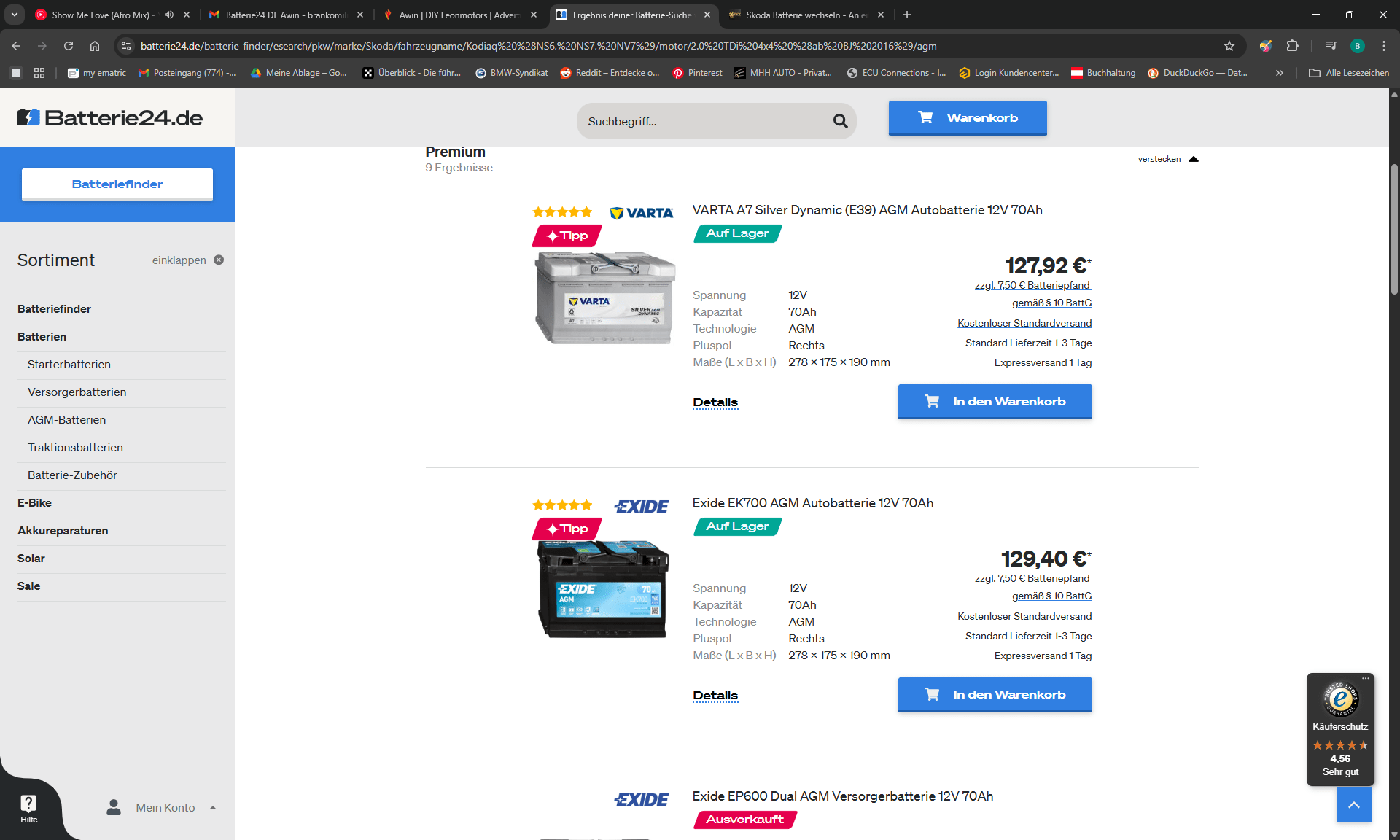Image resolution: width=1400 pixels, height=840 pixels.
Task: Click the scroll-to-top arrow button
Action: tap(1353, 805)
